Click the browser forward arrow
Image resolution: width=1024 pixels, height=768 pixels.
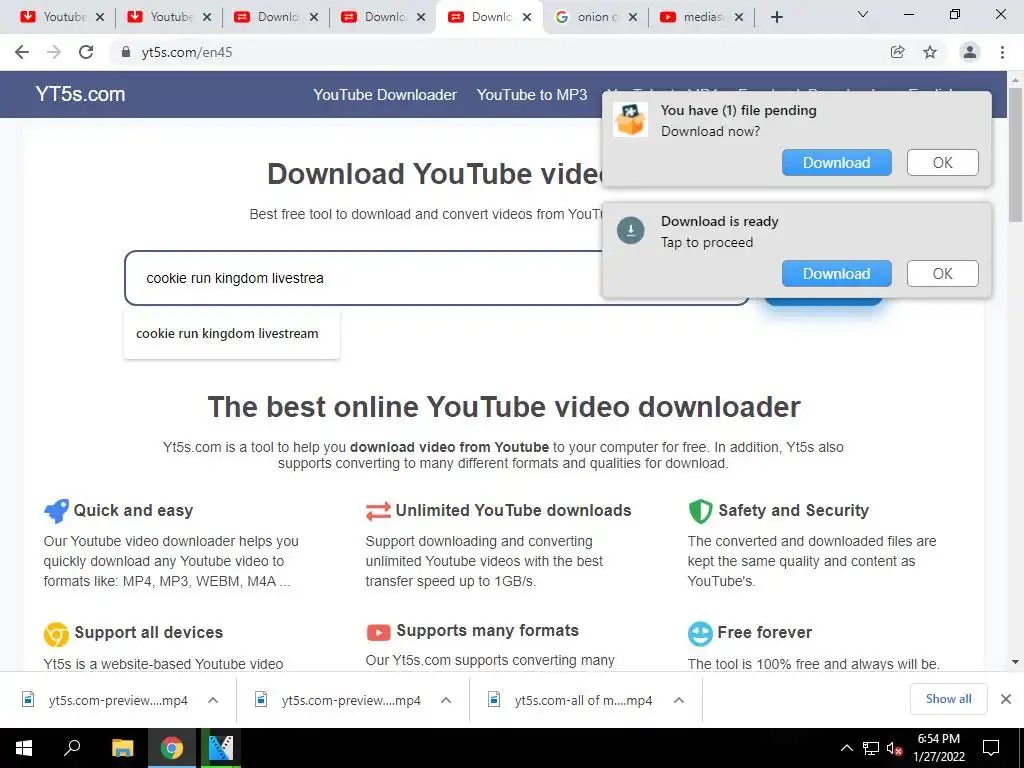[54, 52]
